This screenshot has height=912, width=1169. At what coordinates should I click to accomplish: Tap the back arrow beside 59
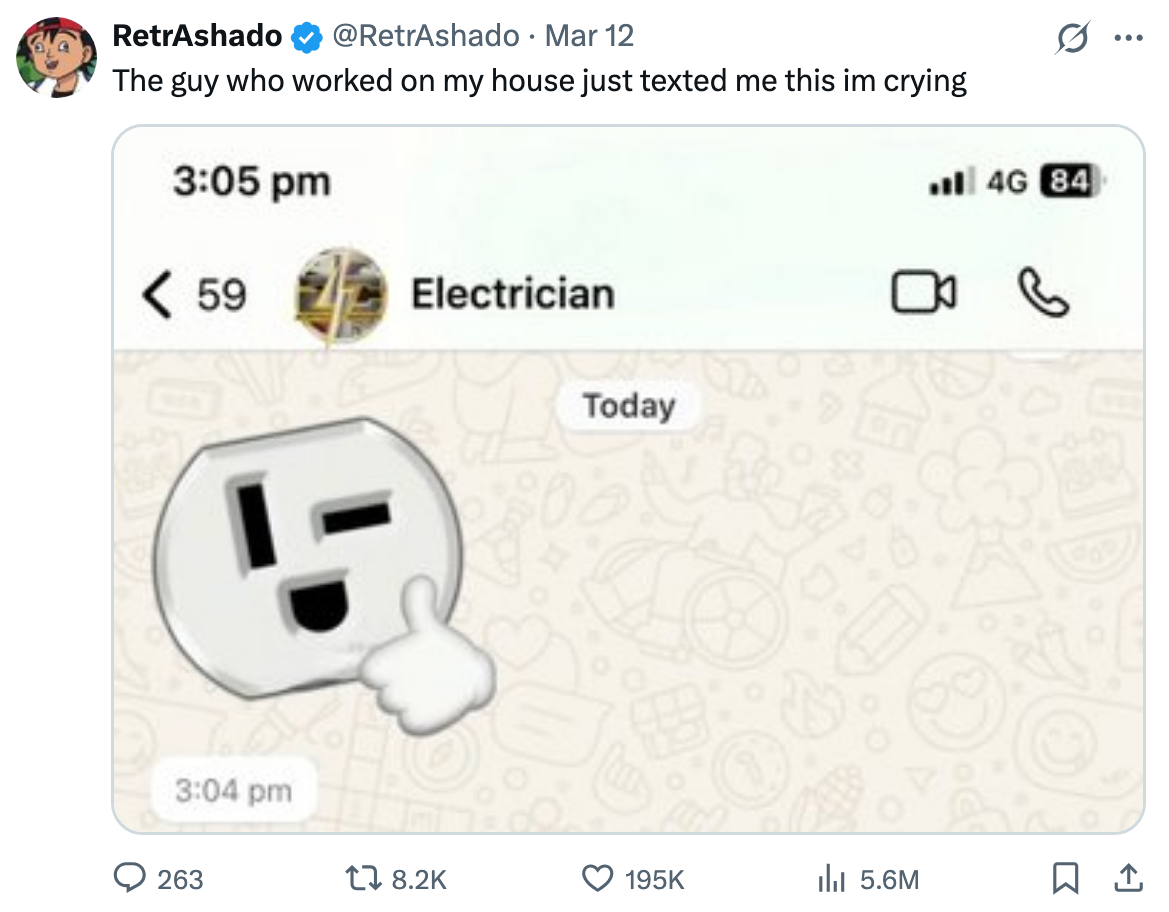156,295
